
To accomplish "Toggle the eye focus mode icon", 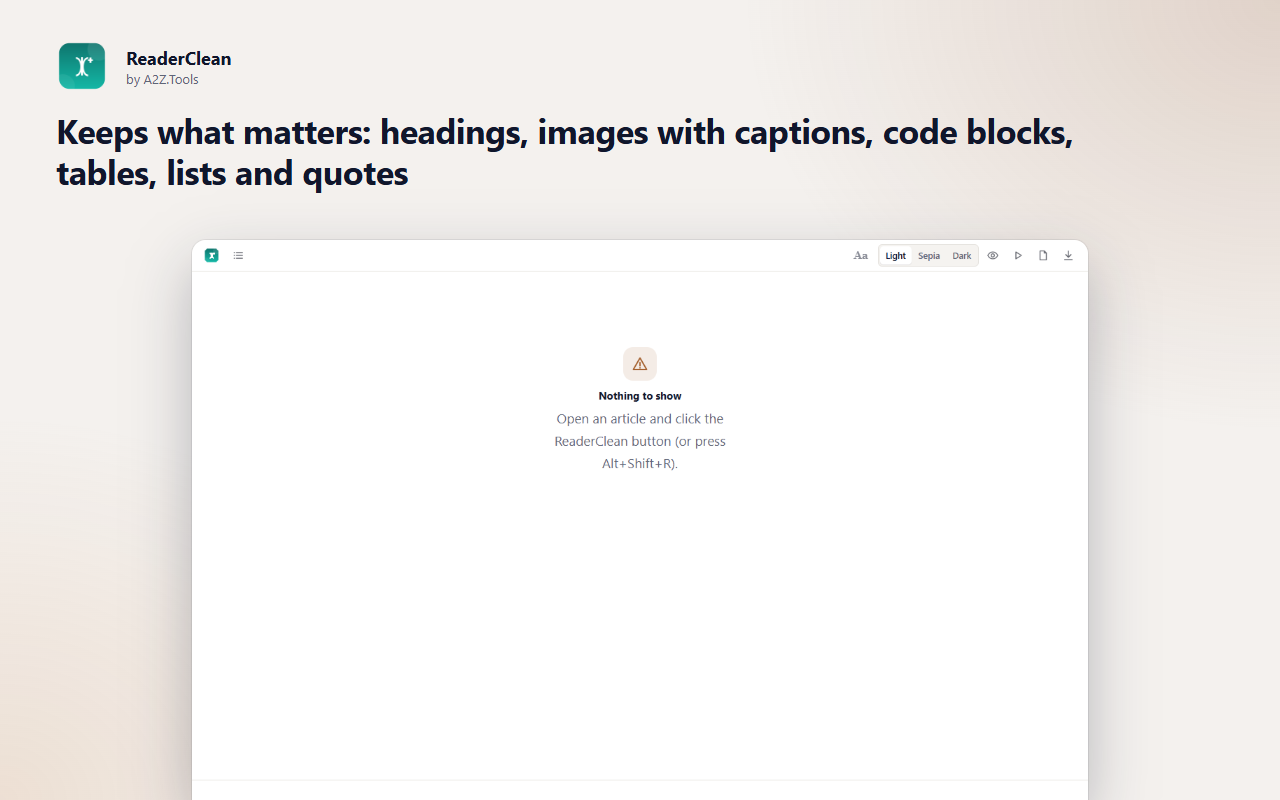I will point(993,256).
